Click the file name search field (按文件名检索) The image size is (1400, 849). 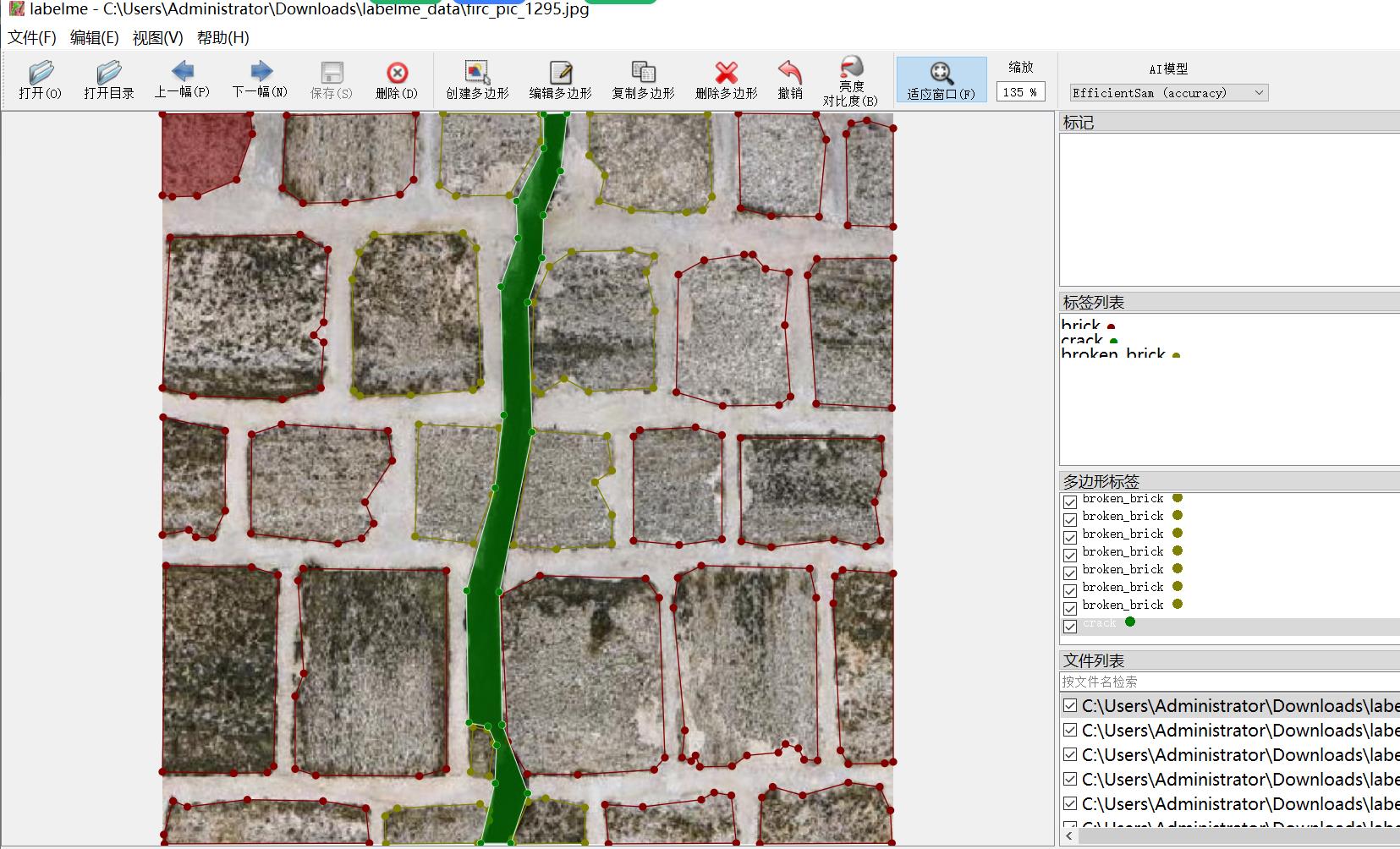1229,682
